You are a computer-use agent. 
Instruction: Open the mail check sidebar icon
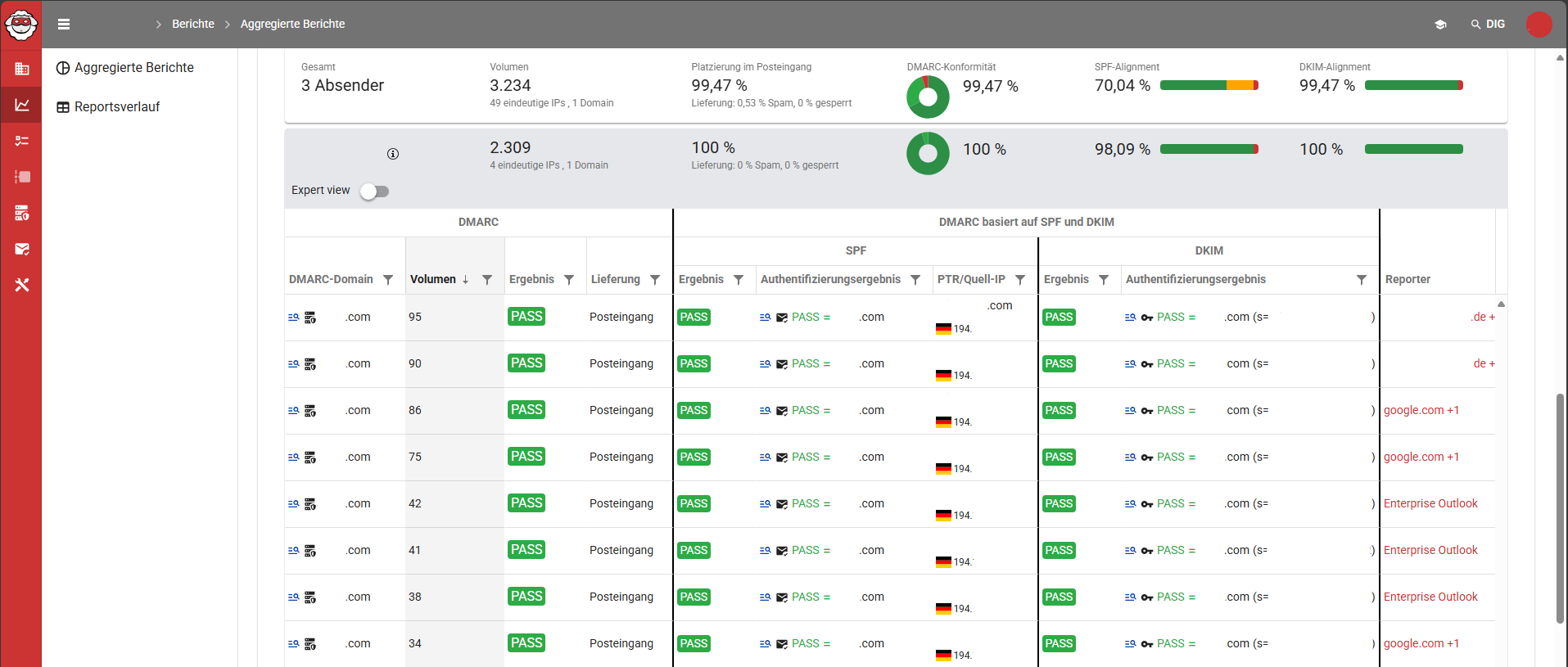(22, 249)
